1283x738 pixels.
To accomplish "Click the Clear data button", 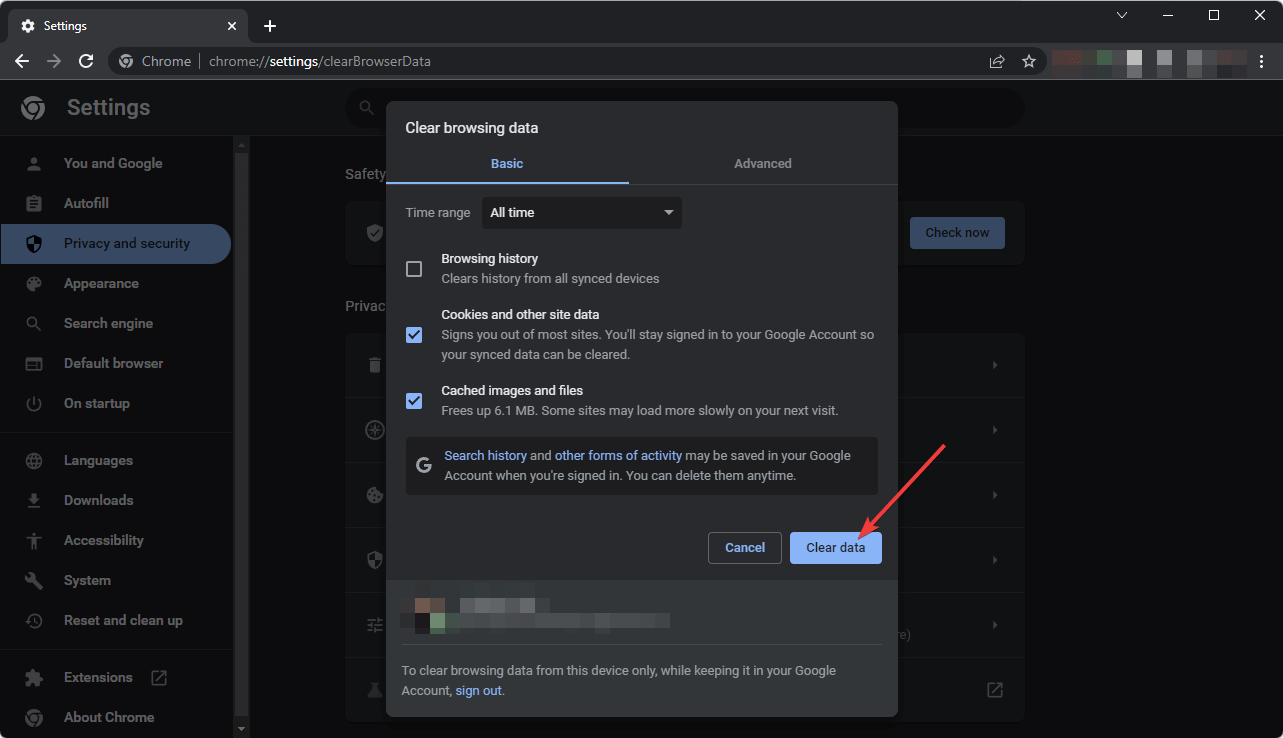I will click(836, 547).
